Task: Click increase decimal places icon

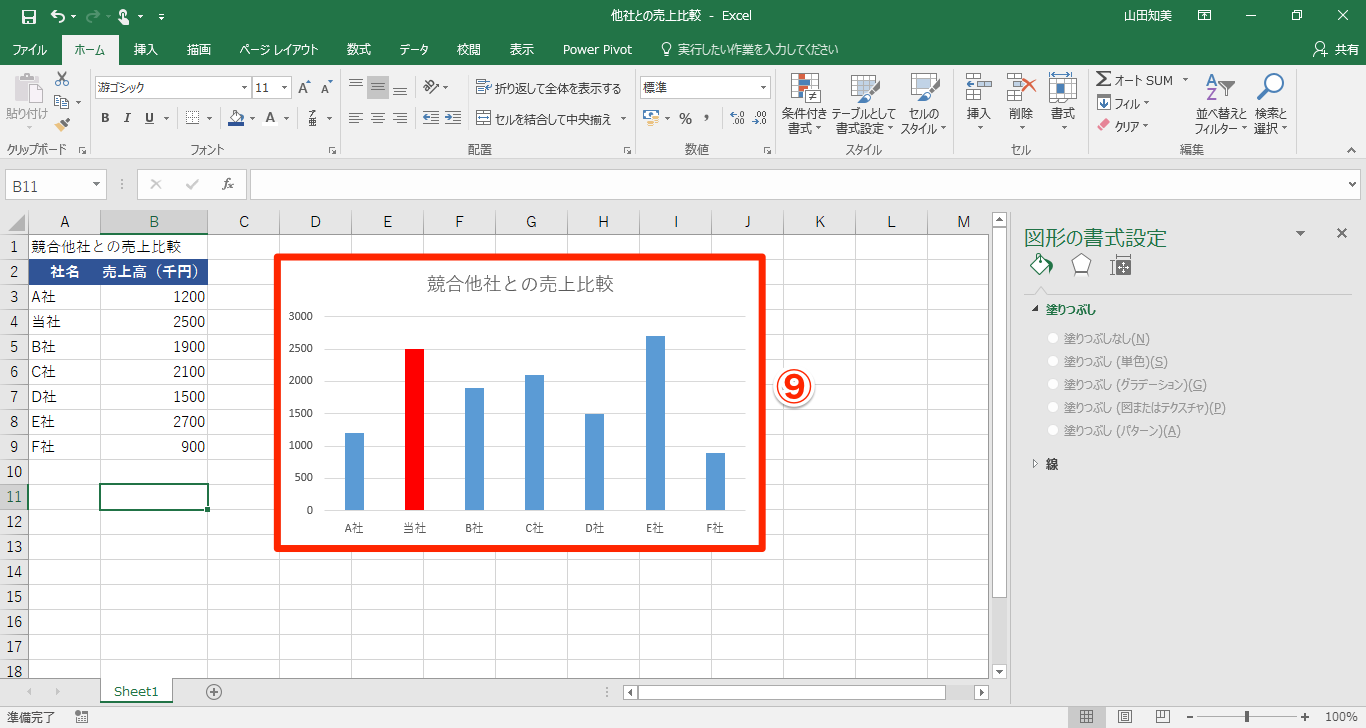Action: 738,118
